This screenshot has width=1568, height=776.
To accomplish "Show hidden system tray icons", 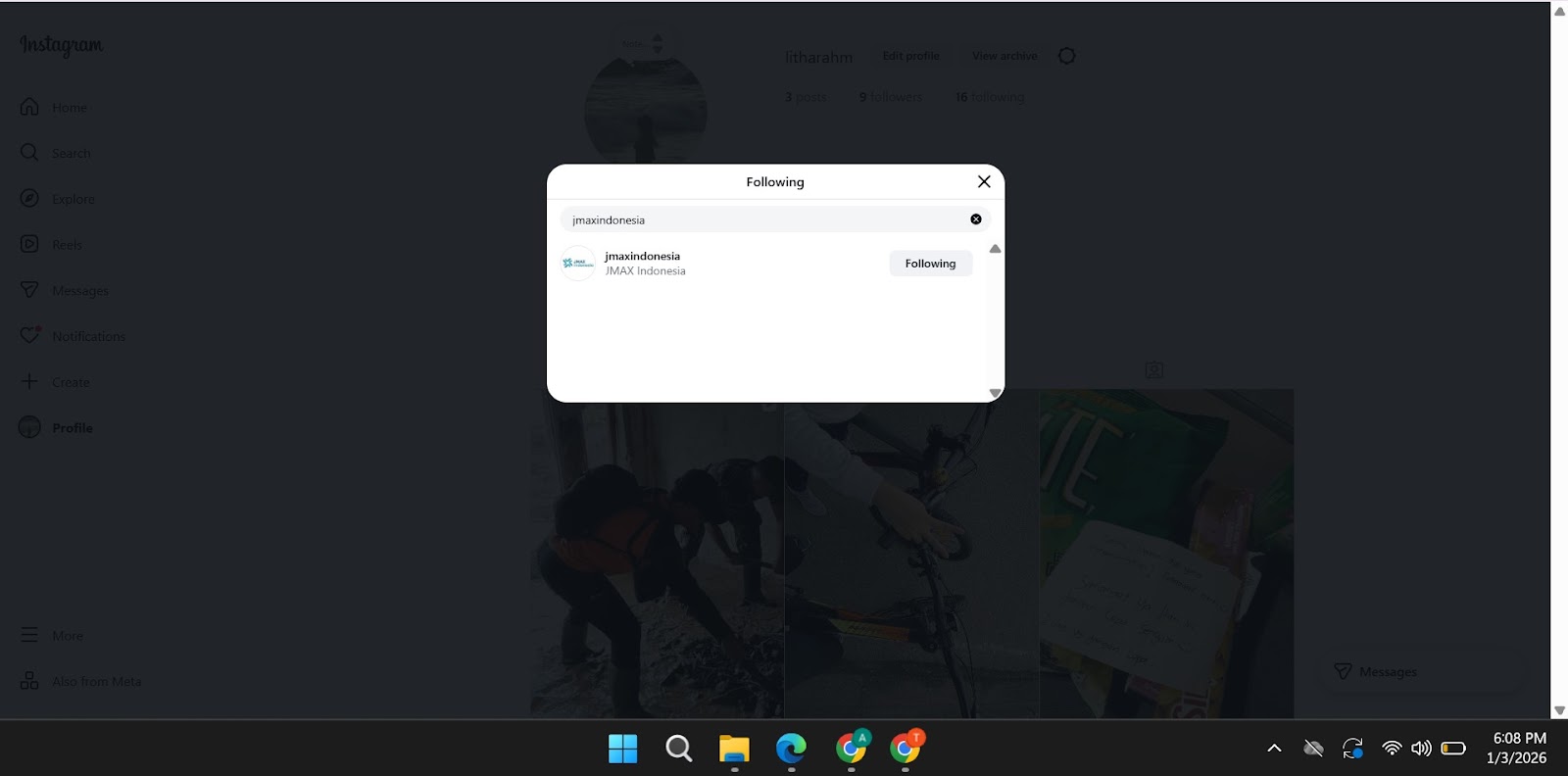I will [x=1274, y=749].
